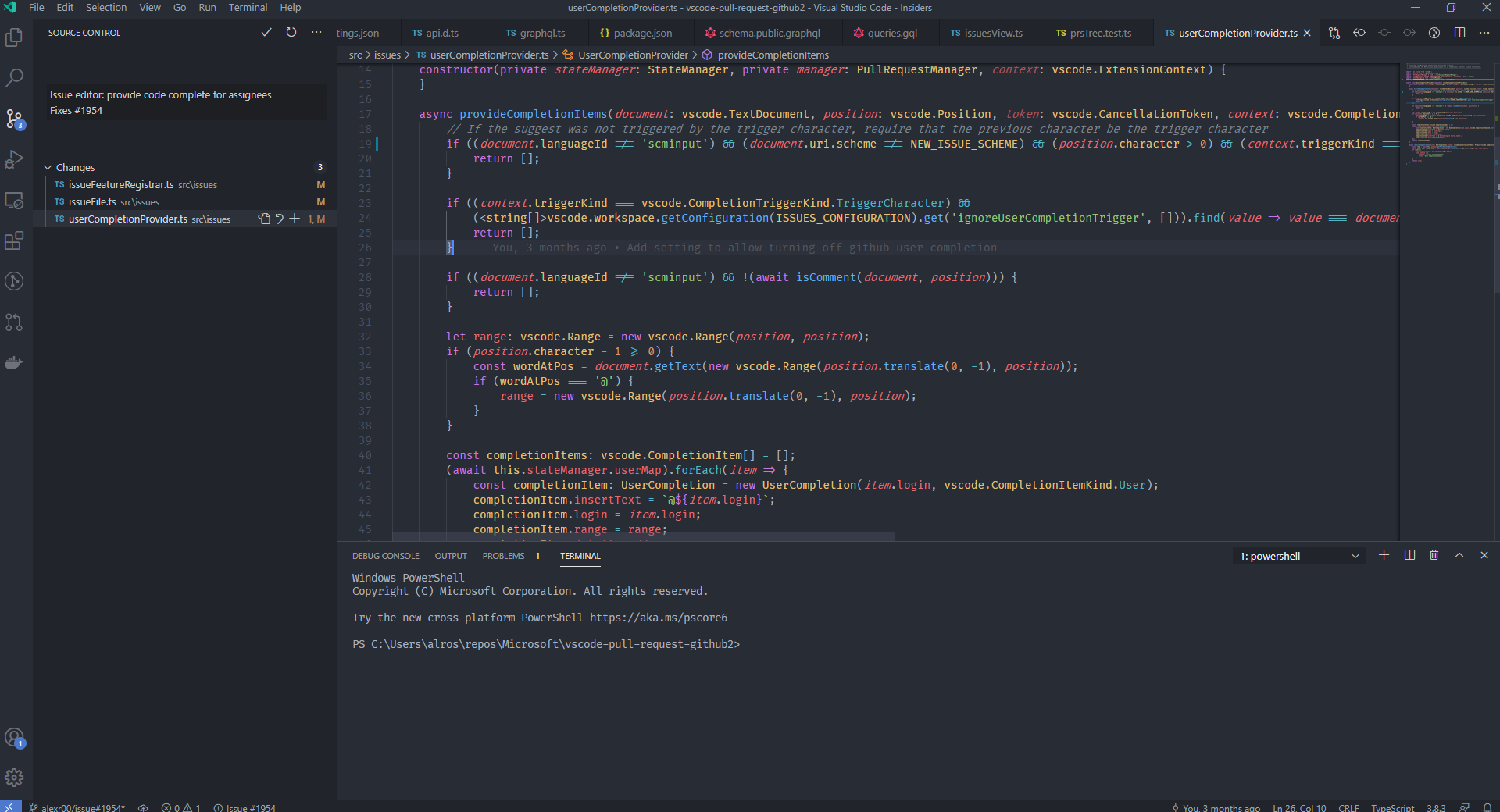Refresh the Source Control view
Image resolution: width=1500 pixels, height=812 pixels.
click(x=291, y=32)
